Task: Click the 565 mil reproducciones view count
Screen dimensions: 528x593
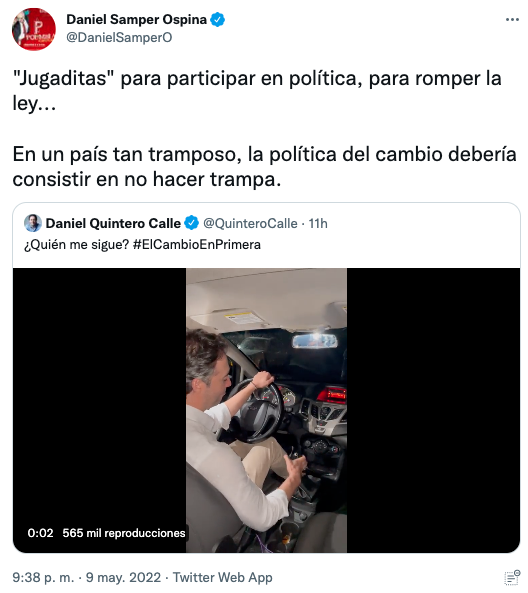Action: tap(124, 533)
